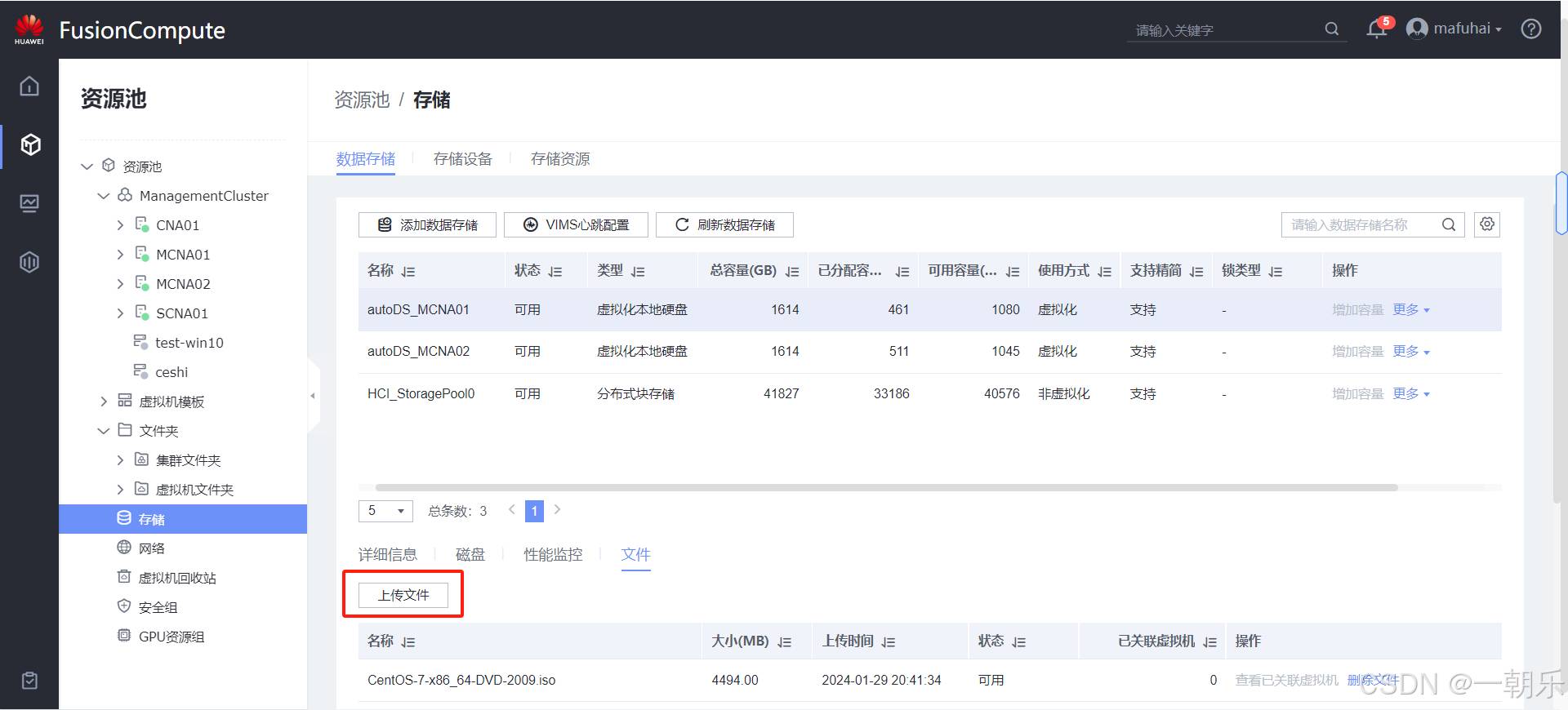Open the 详细信息 tab
The width and height of the screenshot is (1568, 710).
point(388,555)
